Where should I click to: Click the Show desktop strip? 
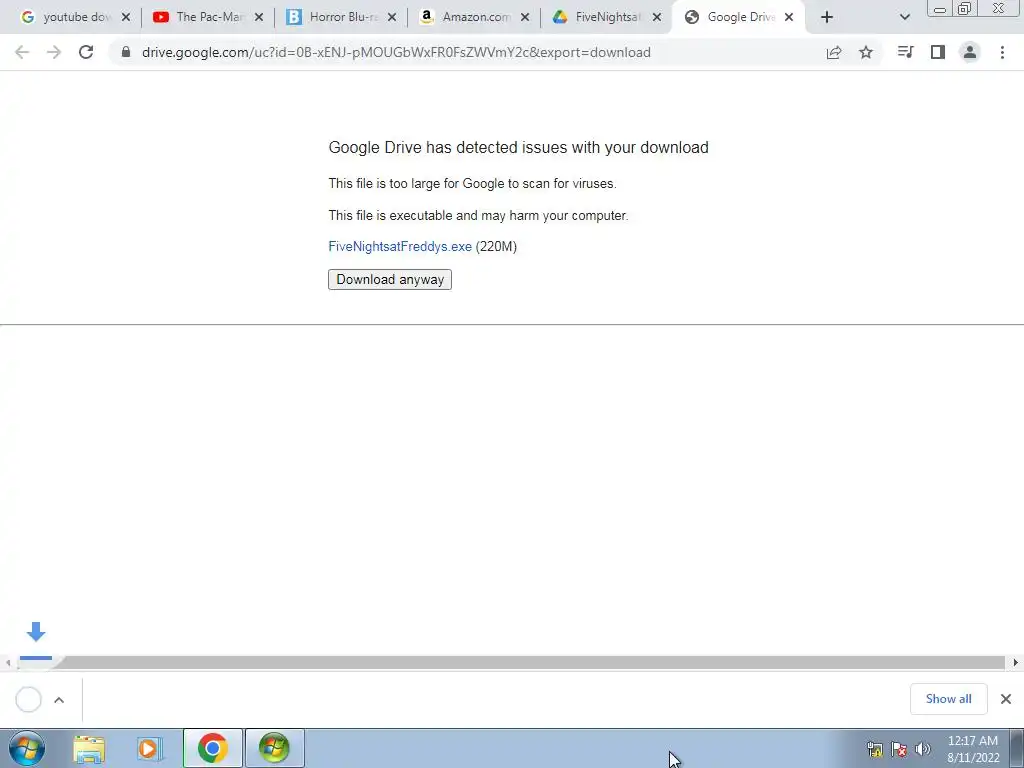tap(1017, 748)
